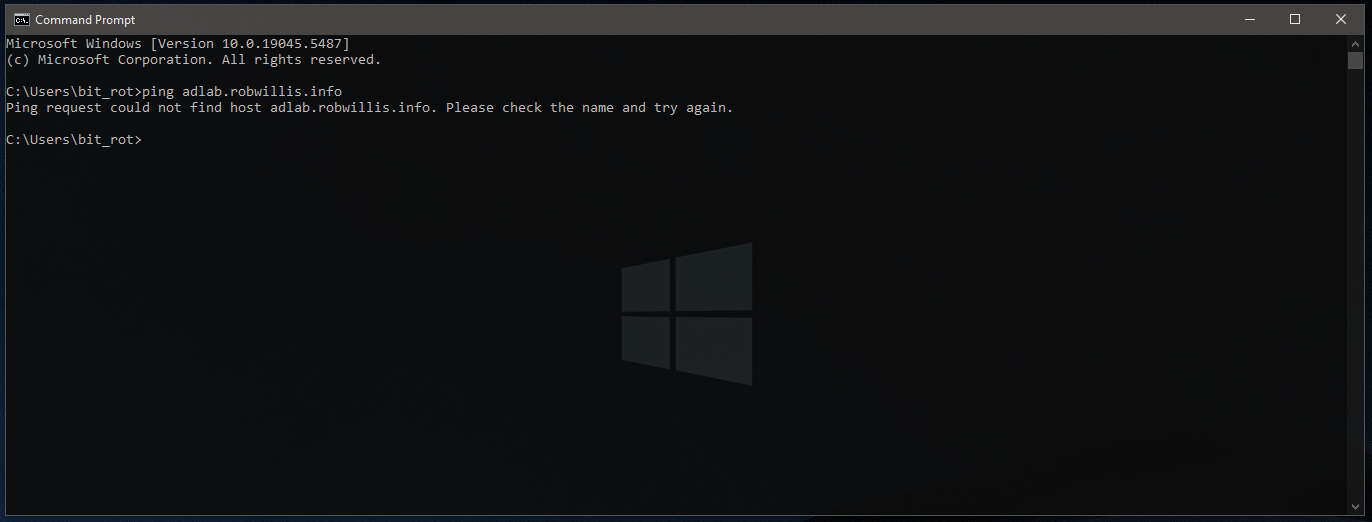The image size is (1372, 522).
Task: Maximize the Command Prompt window
Action: pos(1295,19)
